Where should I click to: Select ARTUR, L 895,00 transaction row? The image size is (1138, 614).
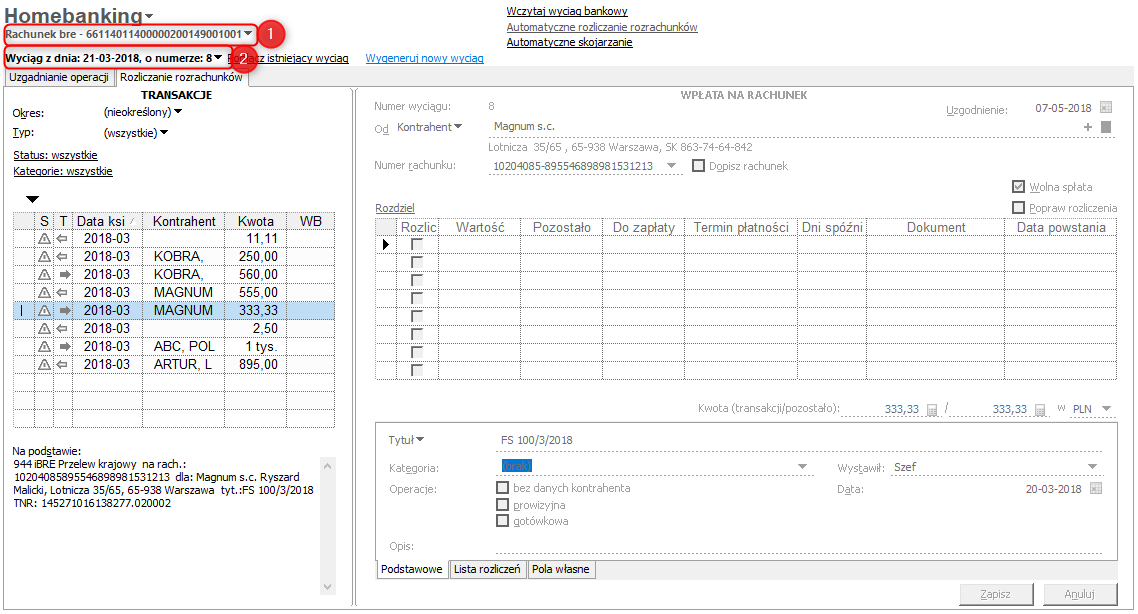[x=174, y=364]
